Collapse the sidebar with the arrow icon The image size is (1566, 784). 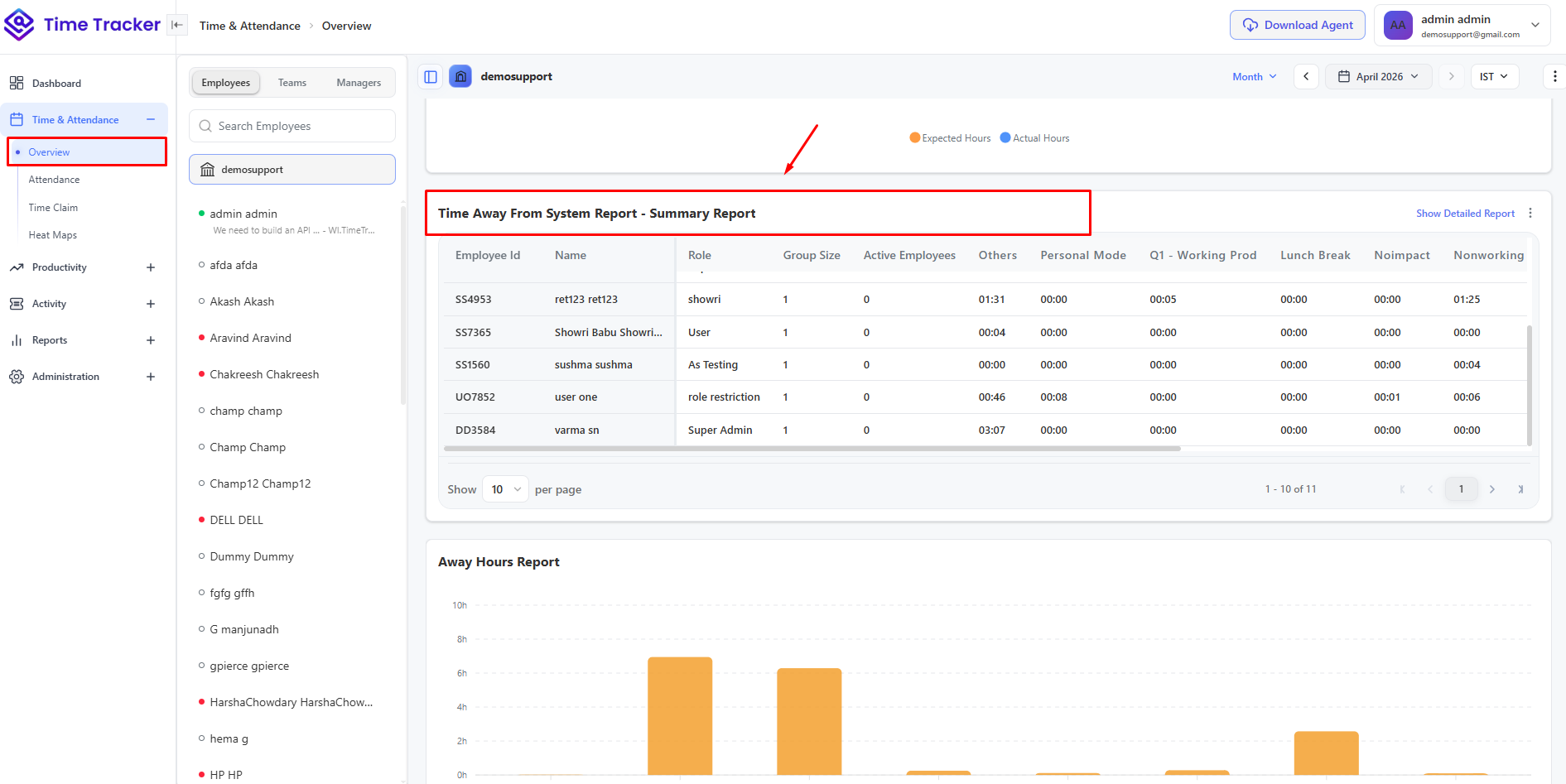(177, 25)
